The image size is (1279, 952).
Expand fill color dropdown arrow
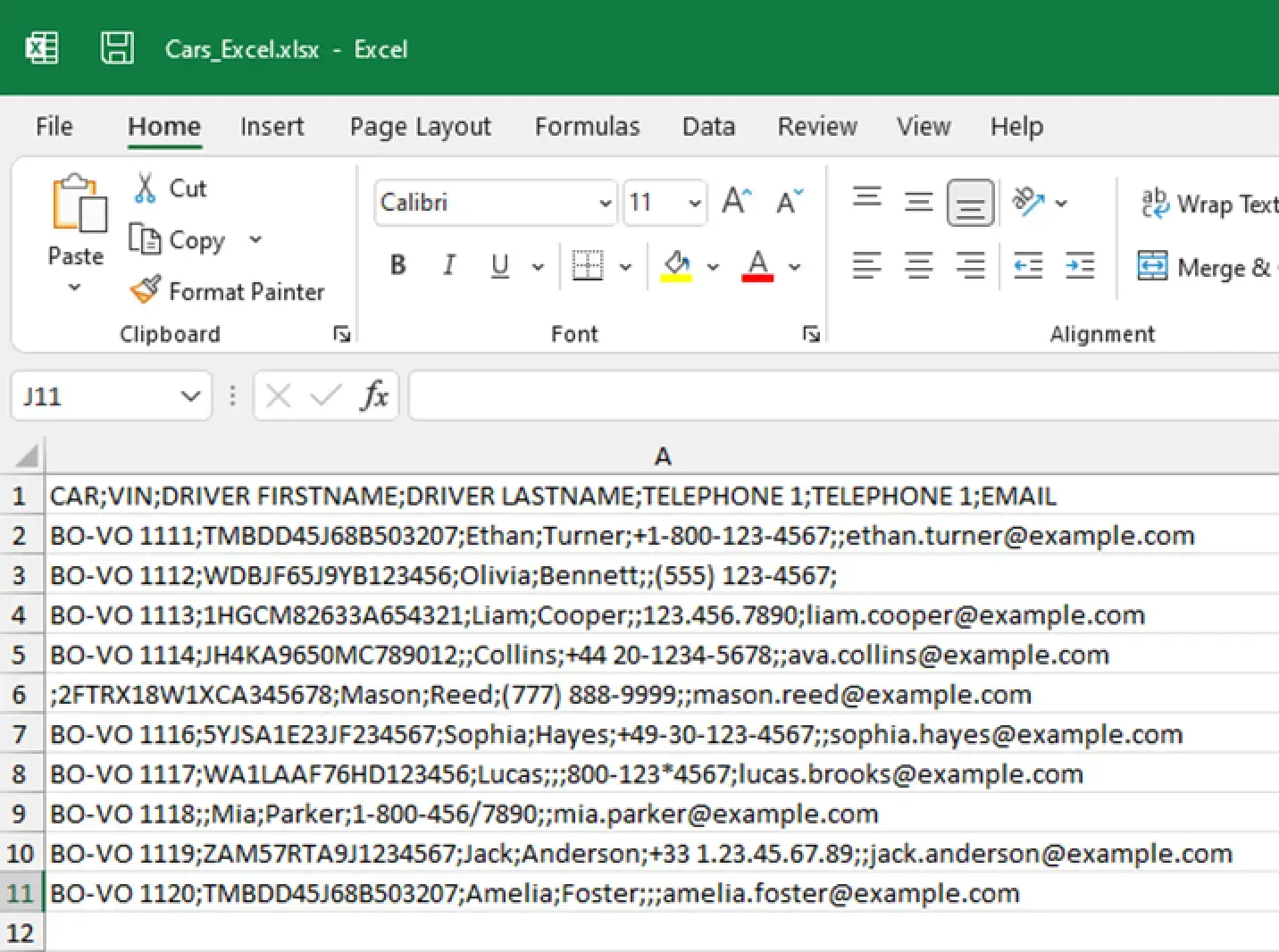point(713,266)
